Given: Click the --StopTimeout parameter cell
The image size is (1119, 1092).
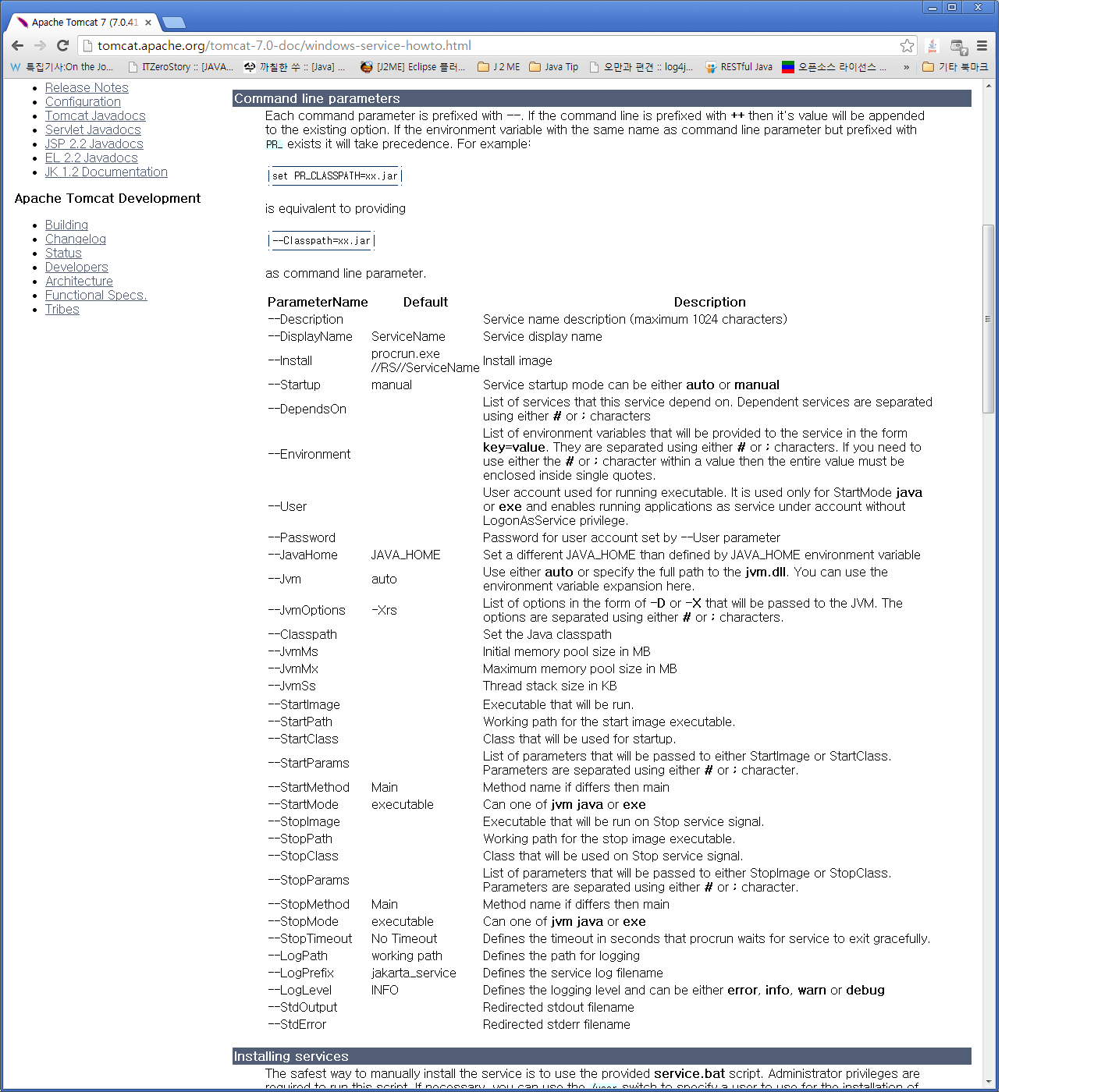Looking at the screenshot, I should (310, 938).
